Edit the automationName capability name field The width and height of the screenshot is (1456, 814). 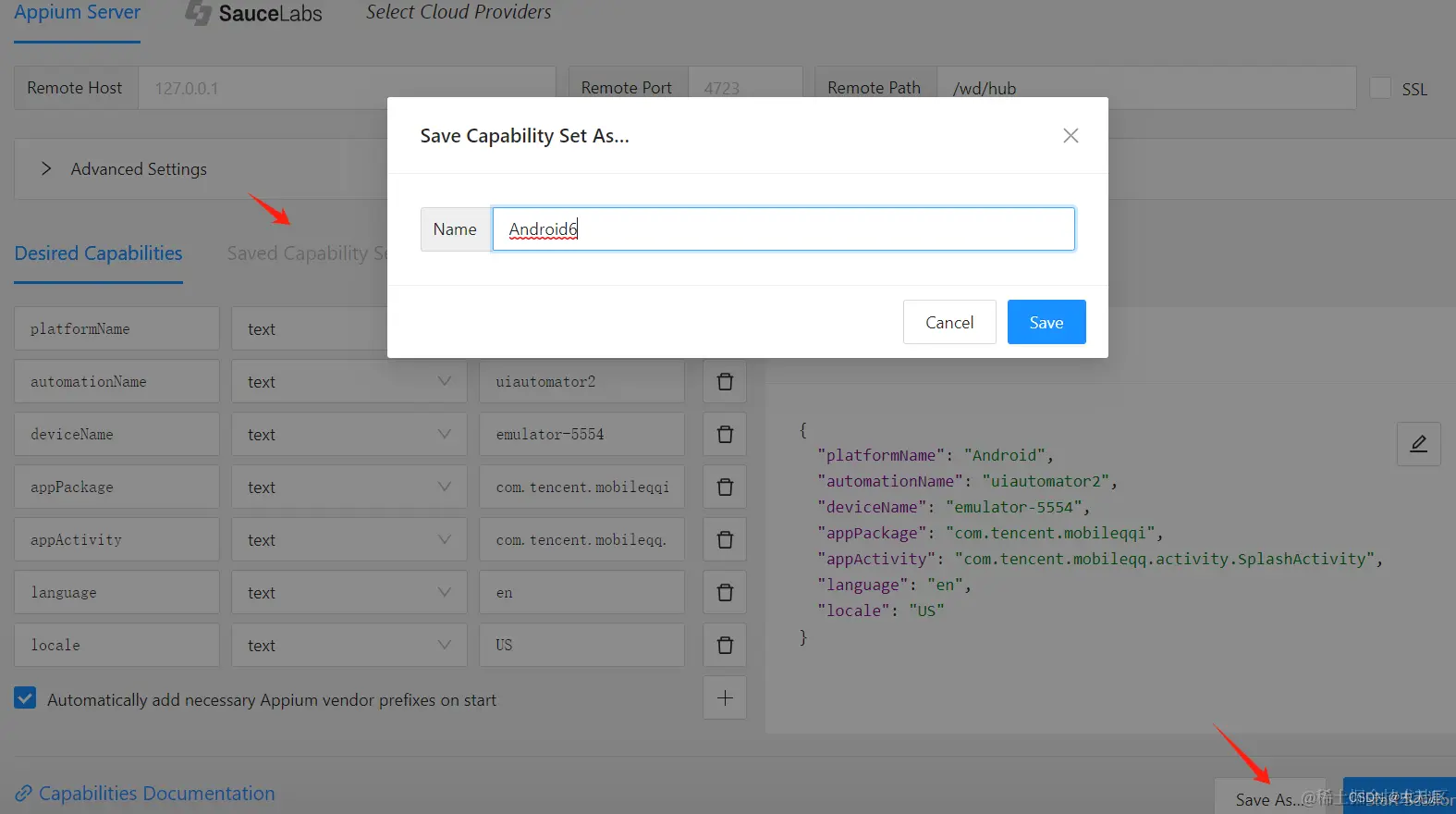coord(116,381)
